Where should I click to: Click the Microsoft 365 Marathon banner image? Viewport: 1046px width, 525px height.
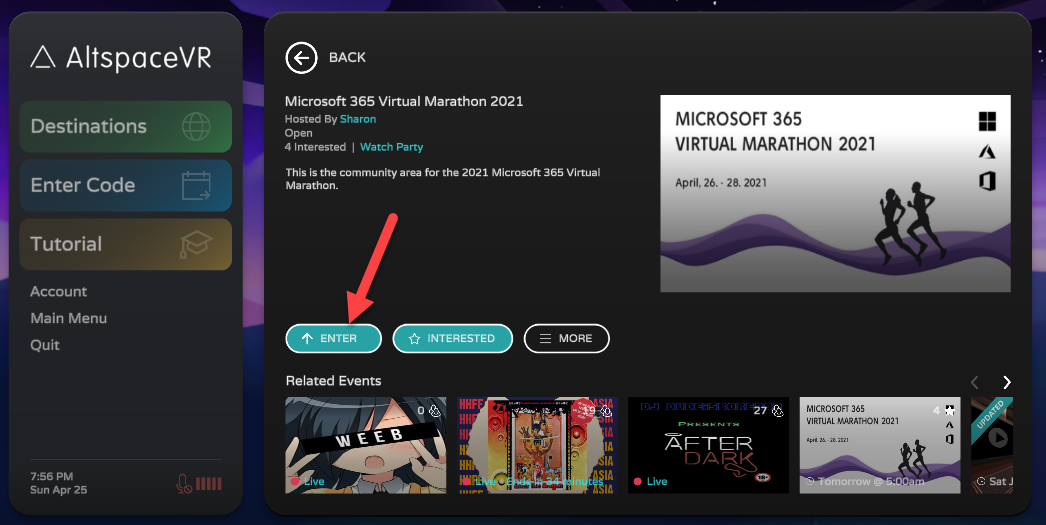835,193
